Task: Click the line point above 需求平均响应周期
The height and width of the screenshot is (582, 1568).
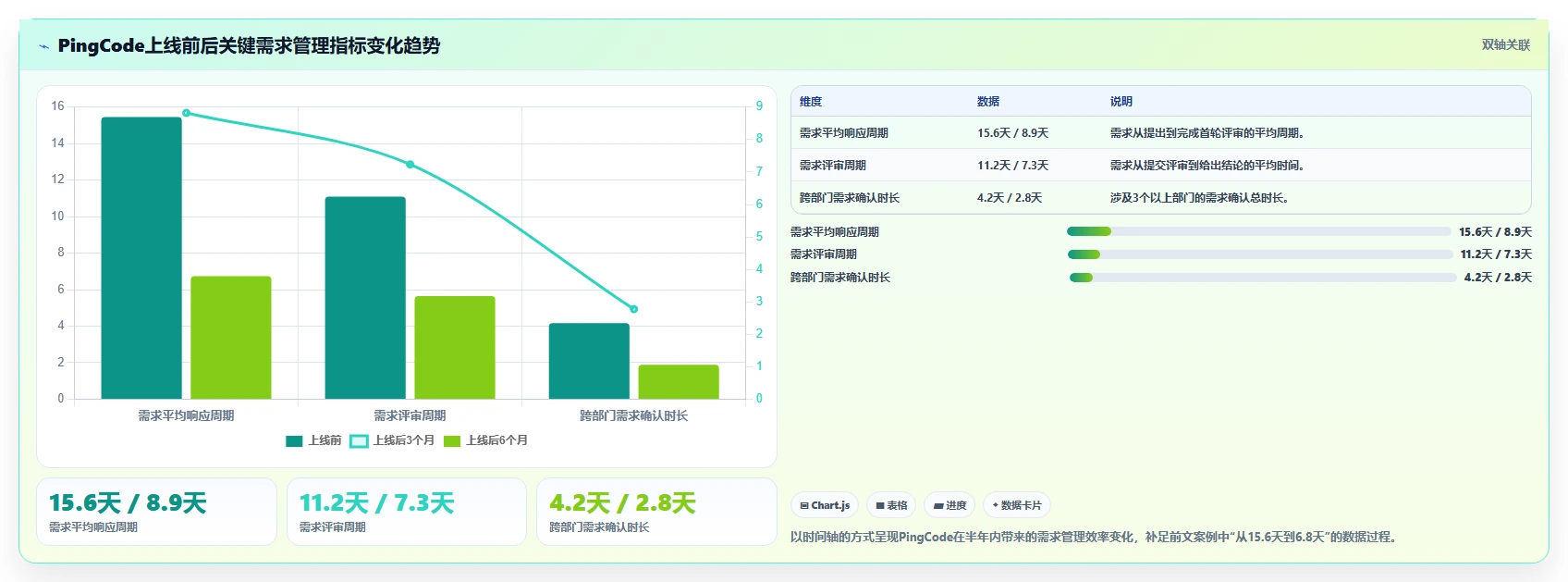Action: click(x=186, y=113)
